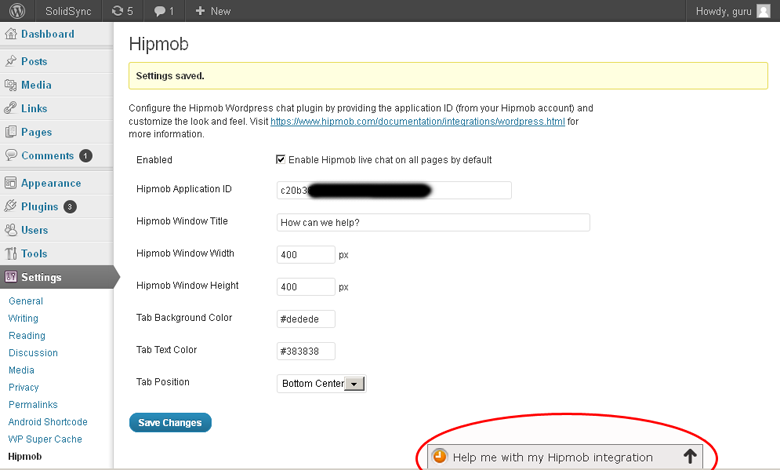Click the Hipmob Window Height field
The image size is (780, 470).
[x=306, y=287]
